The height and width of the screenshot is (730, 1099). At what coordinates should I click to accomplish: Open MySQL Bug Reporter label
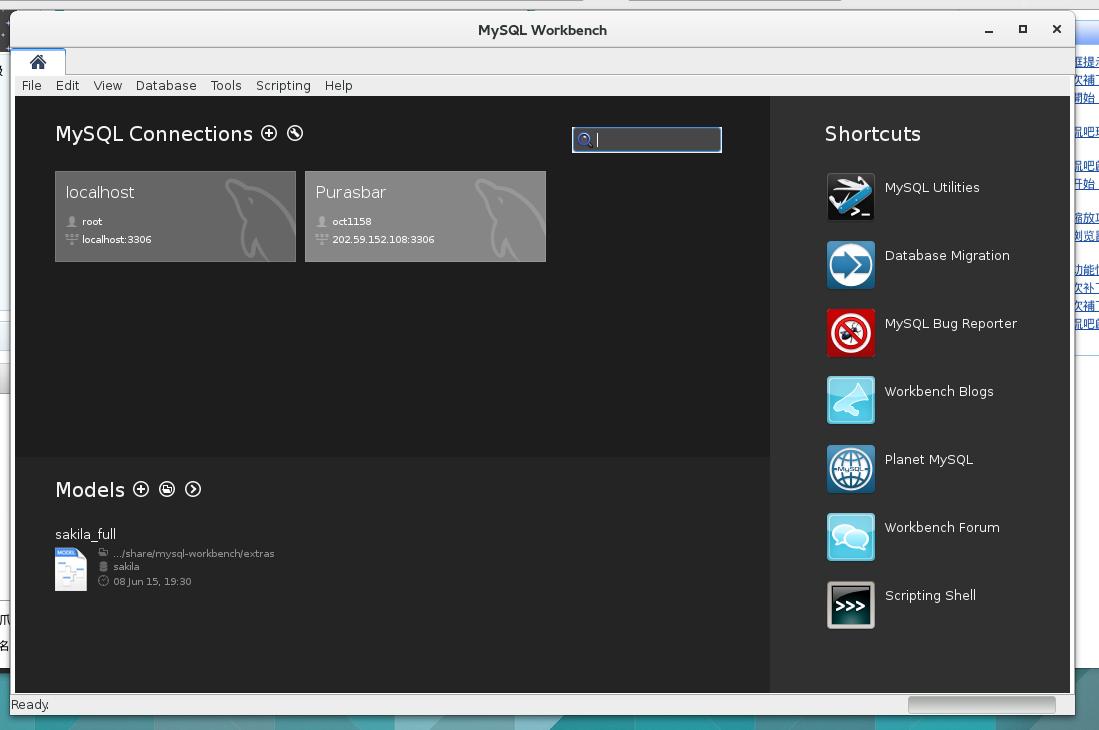tap(950, 323)
